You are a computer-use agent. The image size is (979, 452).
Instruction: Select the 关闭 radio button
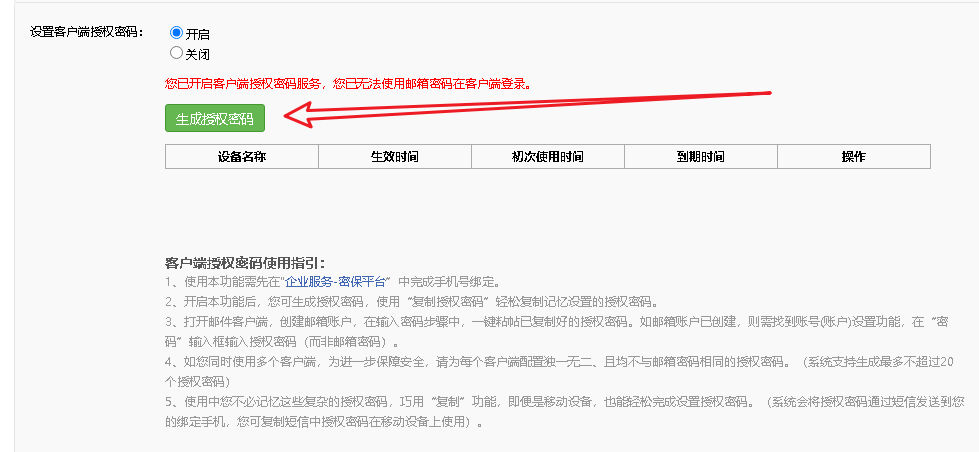177,53
